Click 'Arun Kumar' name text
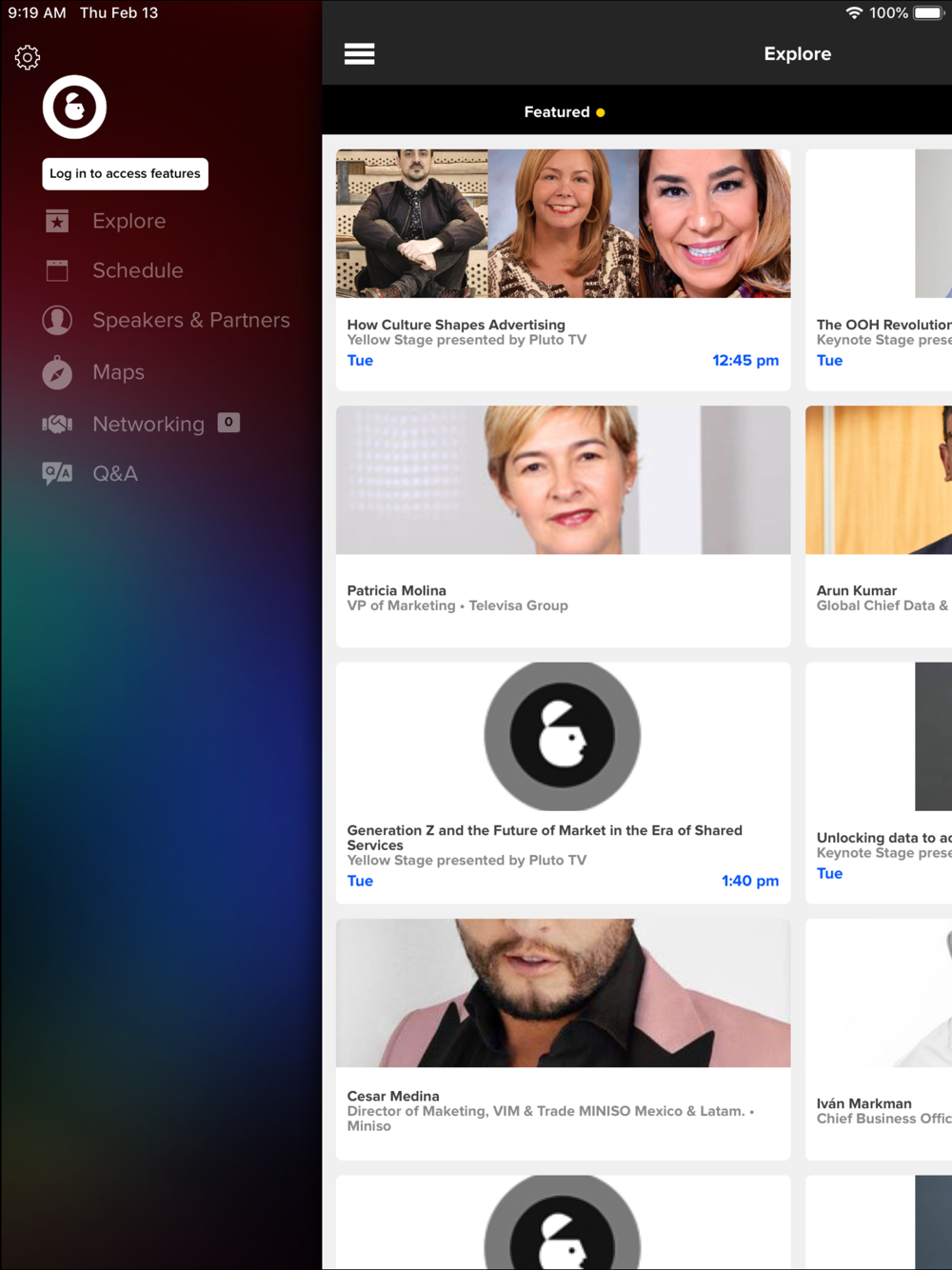The height and width of the screenshot is (1270, 952). (x=857, y=590)
